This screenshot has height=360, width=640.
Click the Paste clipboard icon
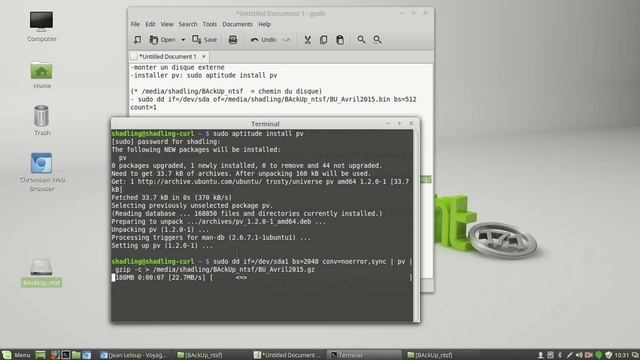tap(340, 40)
